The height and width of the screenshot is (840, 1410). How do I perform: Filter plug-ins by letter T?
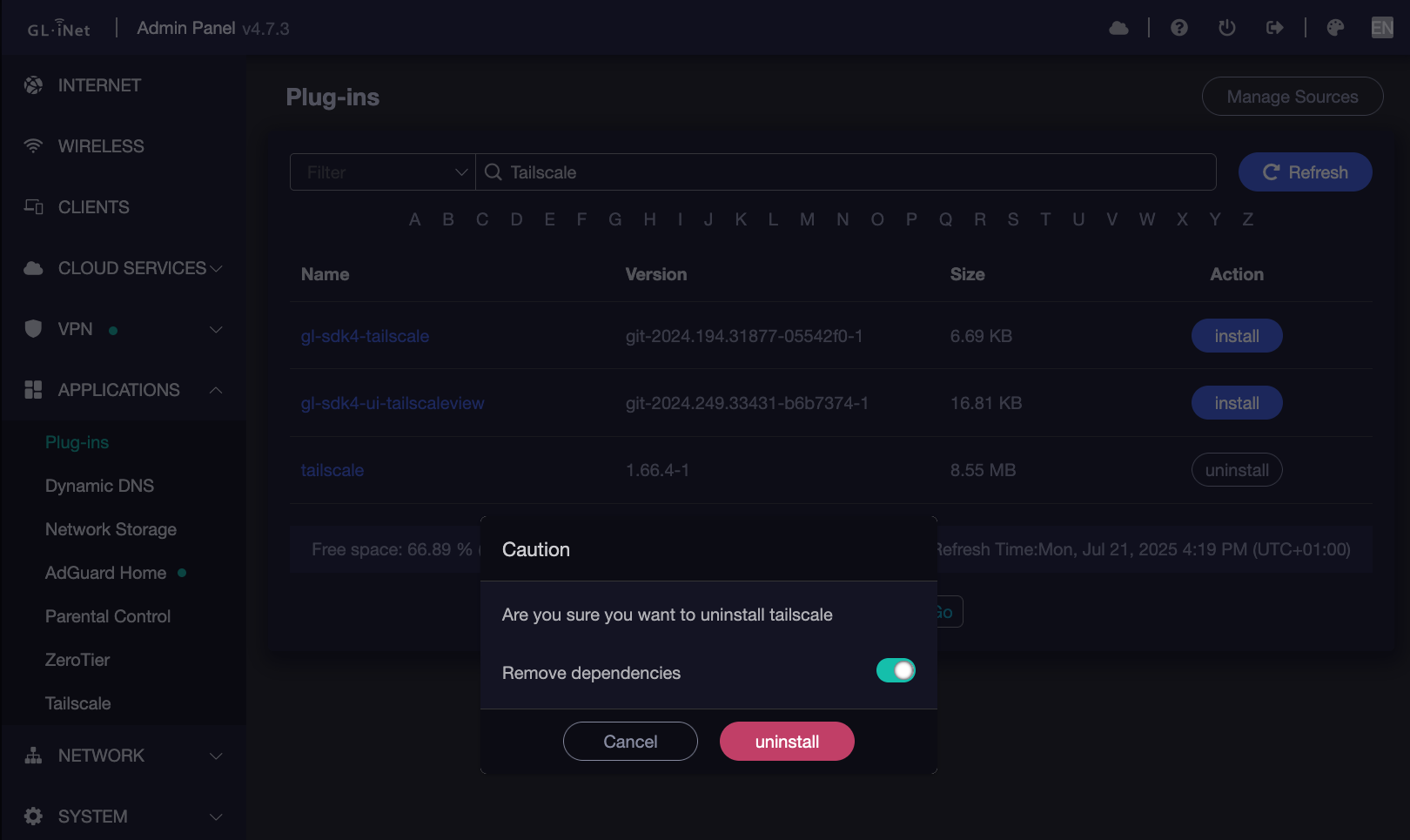pos(1045,219)
